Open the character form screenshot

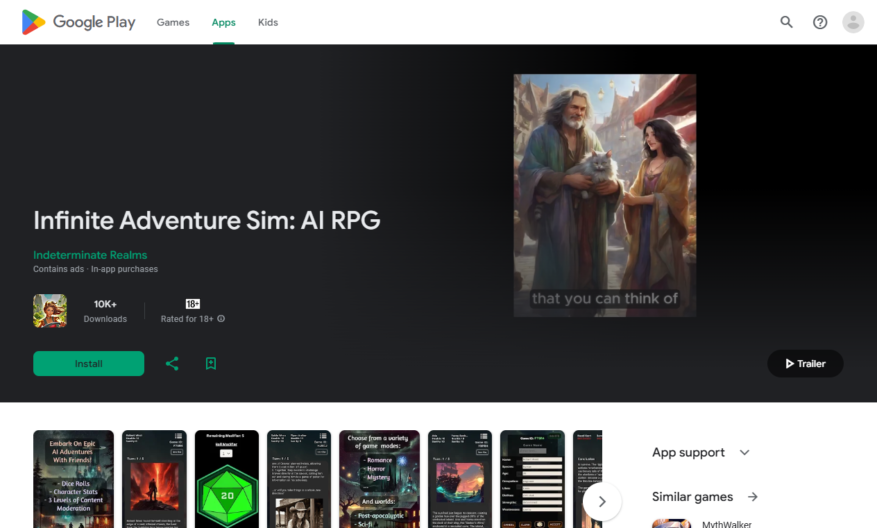[x=532, y=479]
